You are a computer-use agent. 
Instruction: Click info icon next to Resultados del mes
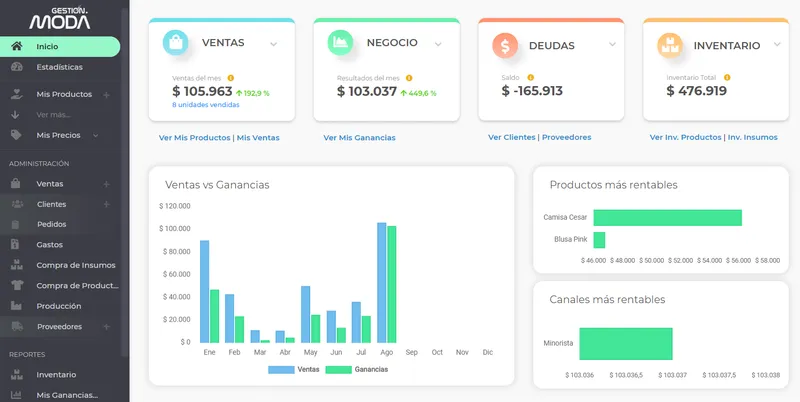[x=409, y=78]
